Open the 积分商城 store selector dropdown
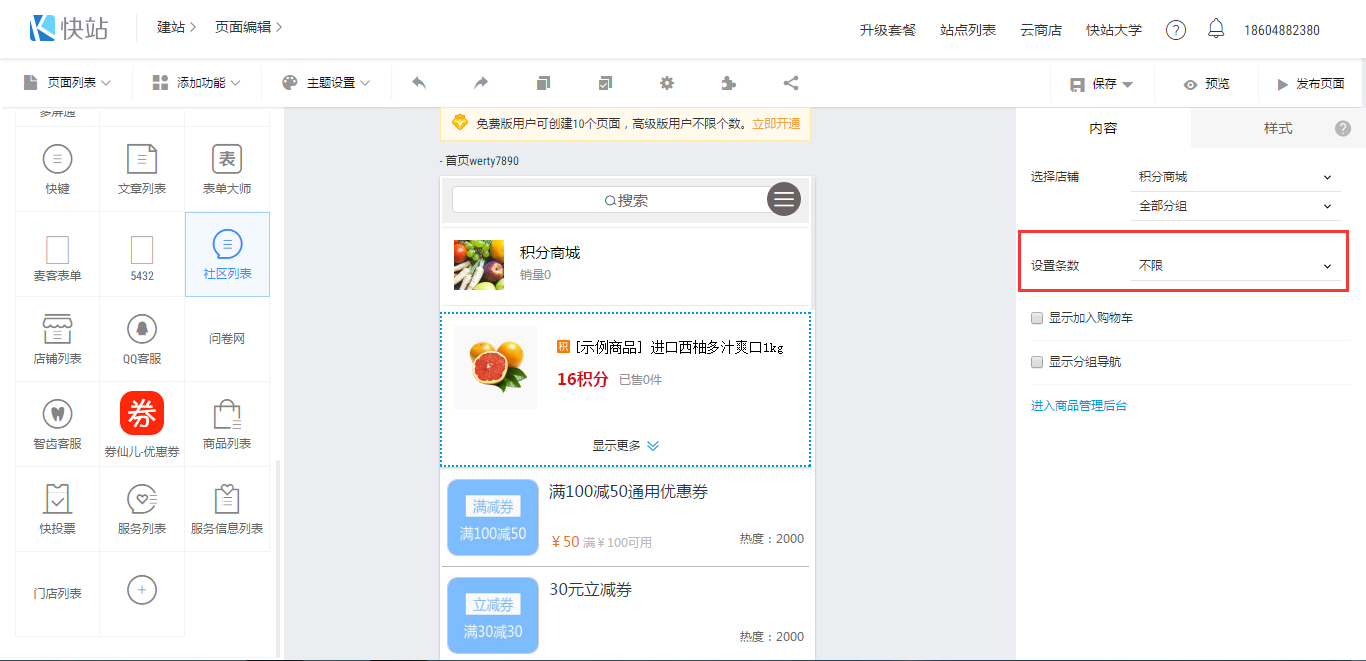 click(x=1235, y=177)
